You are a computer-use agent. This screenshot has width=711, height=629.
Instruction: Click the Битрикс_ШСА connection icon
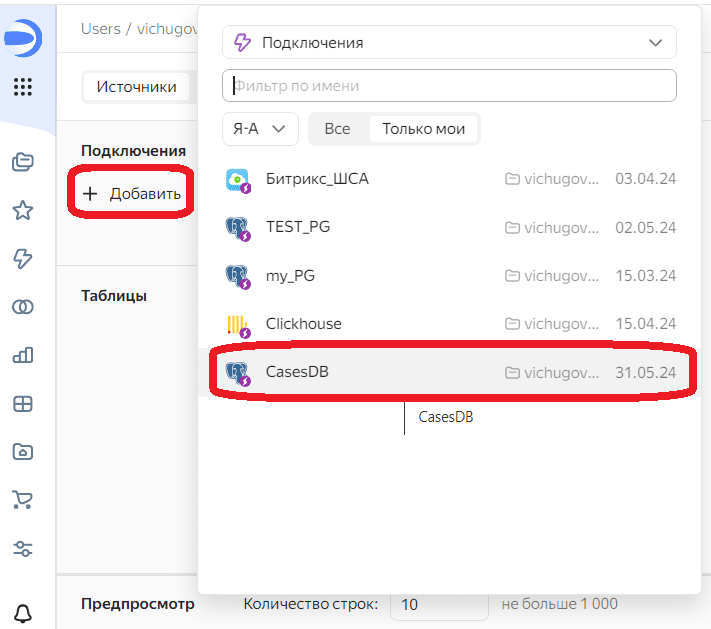coord(238,180)
